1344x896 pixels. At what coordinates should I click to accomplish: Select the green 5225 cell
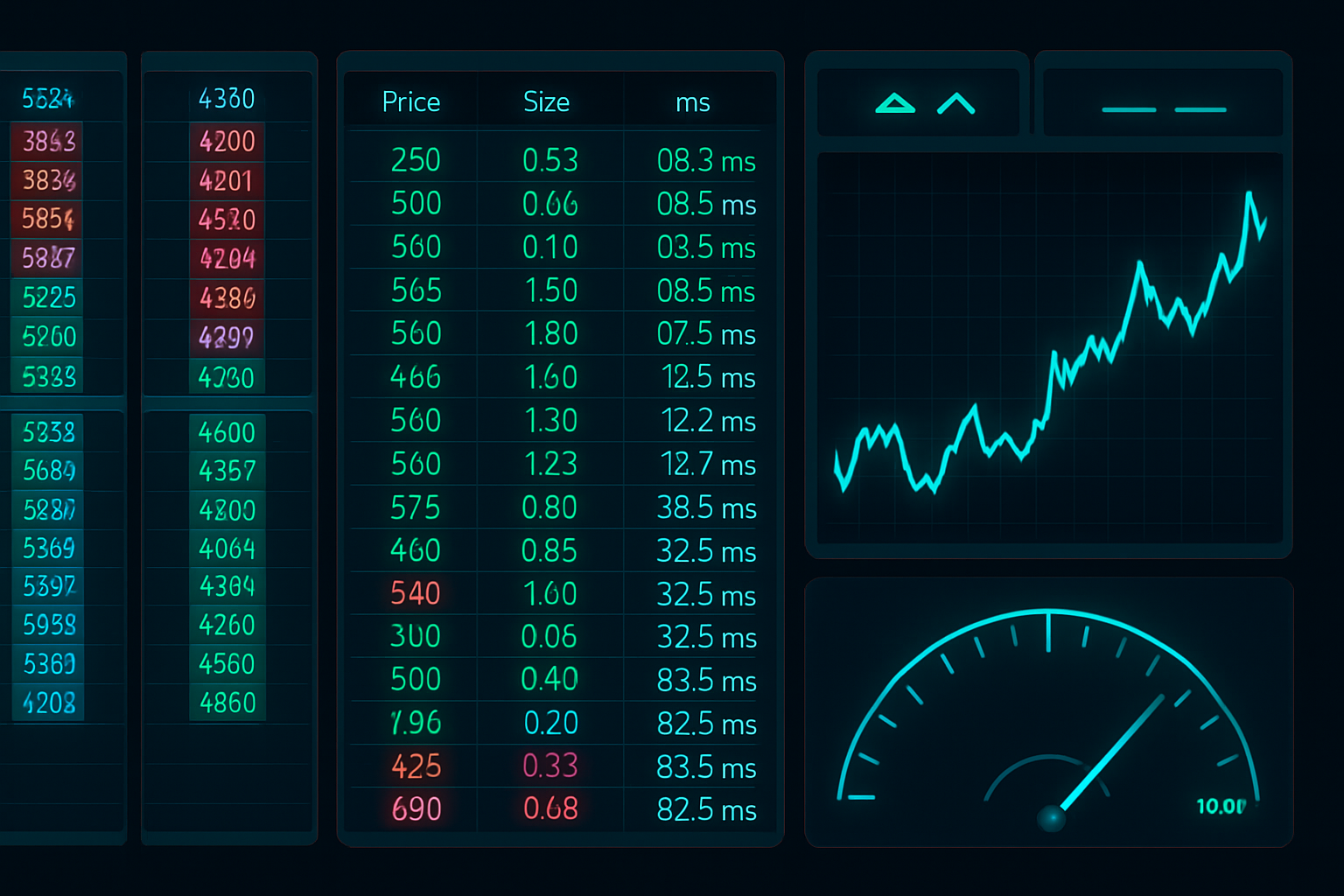(49, 297)
